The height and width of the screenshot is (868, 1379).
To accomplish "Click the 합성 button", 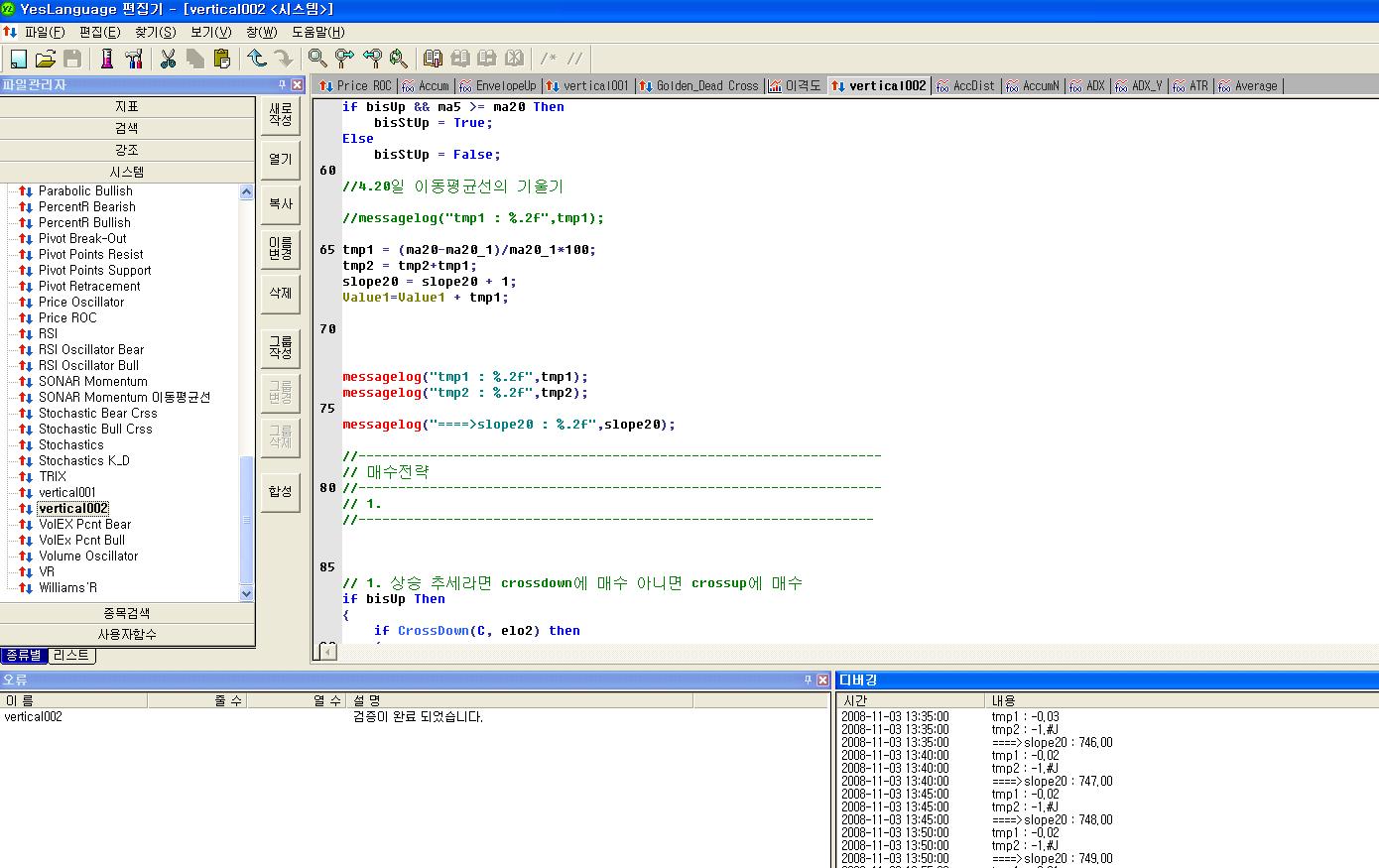I will (281, 491).
